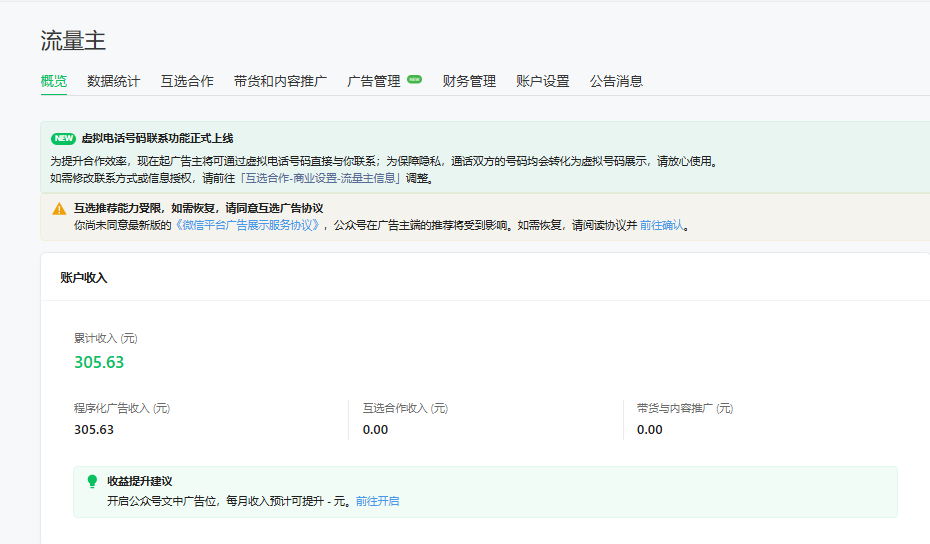The width and height of the screenshot is (930, 544).
Task: Click the green 305.63 total income value
Action: 99,362
